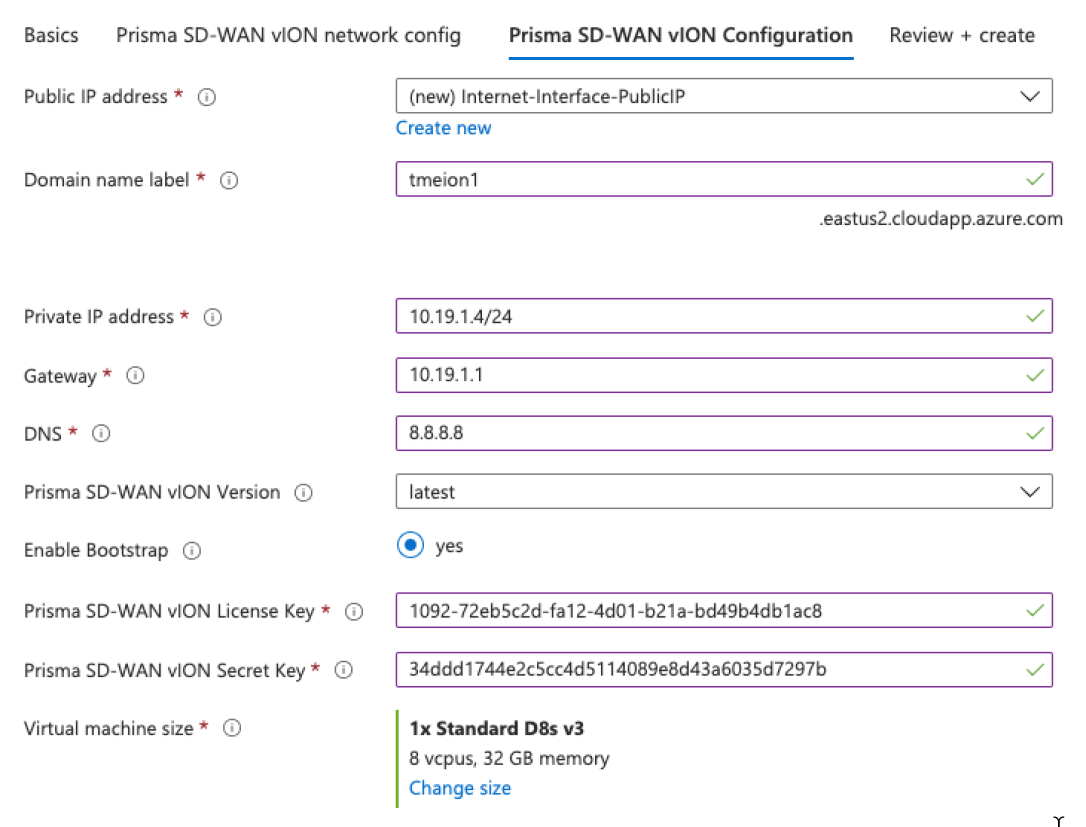
Task: Switch to the Basics tab
Action: pyautogui.click(x=51, y=36)
